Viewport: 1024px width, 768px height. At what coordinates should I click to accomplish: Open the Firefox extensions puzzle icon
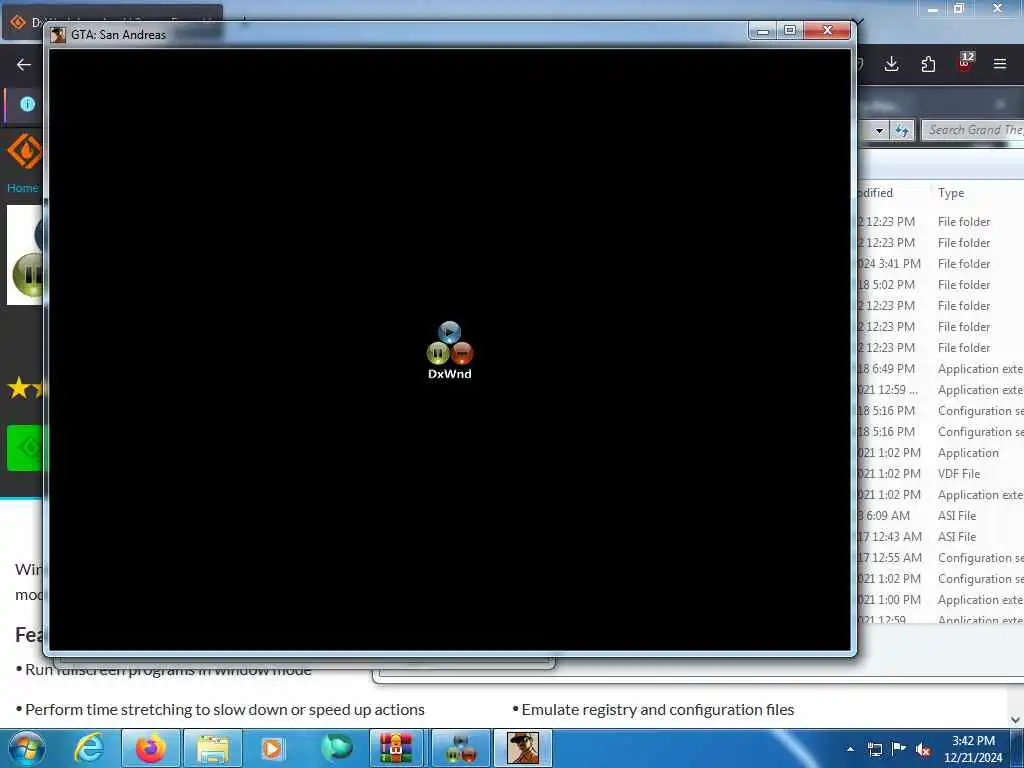928,64
